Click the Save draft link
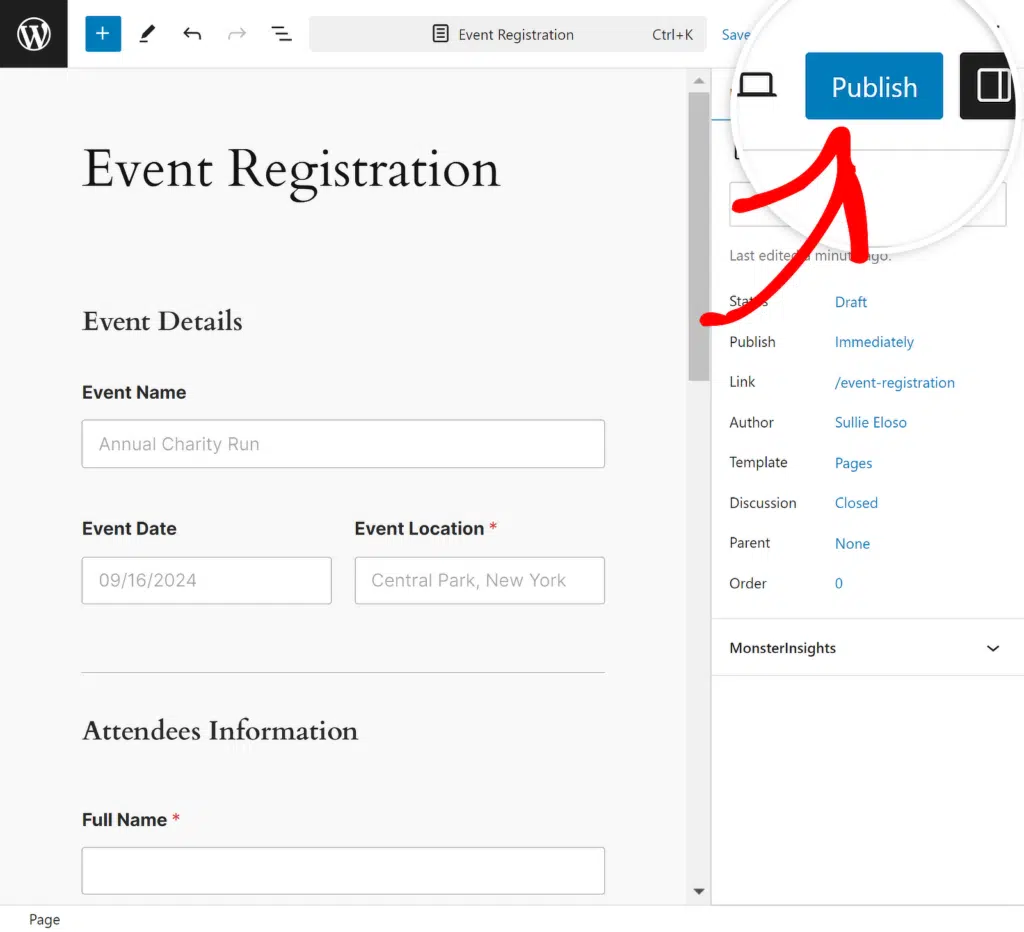 click(736, 35)
